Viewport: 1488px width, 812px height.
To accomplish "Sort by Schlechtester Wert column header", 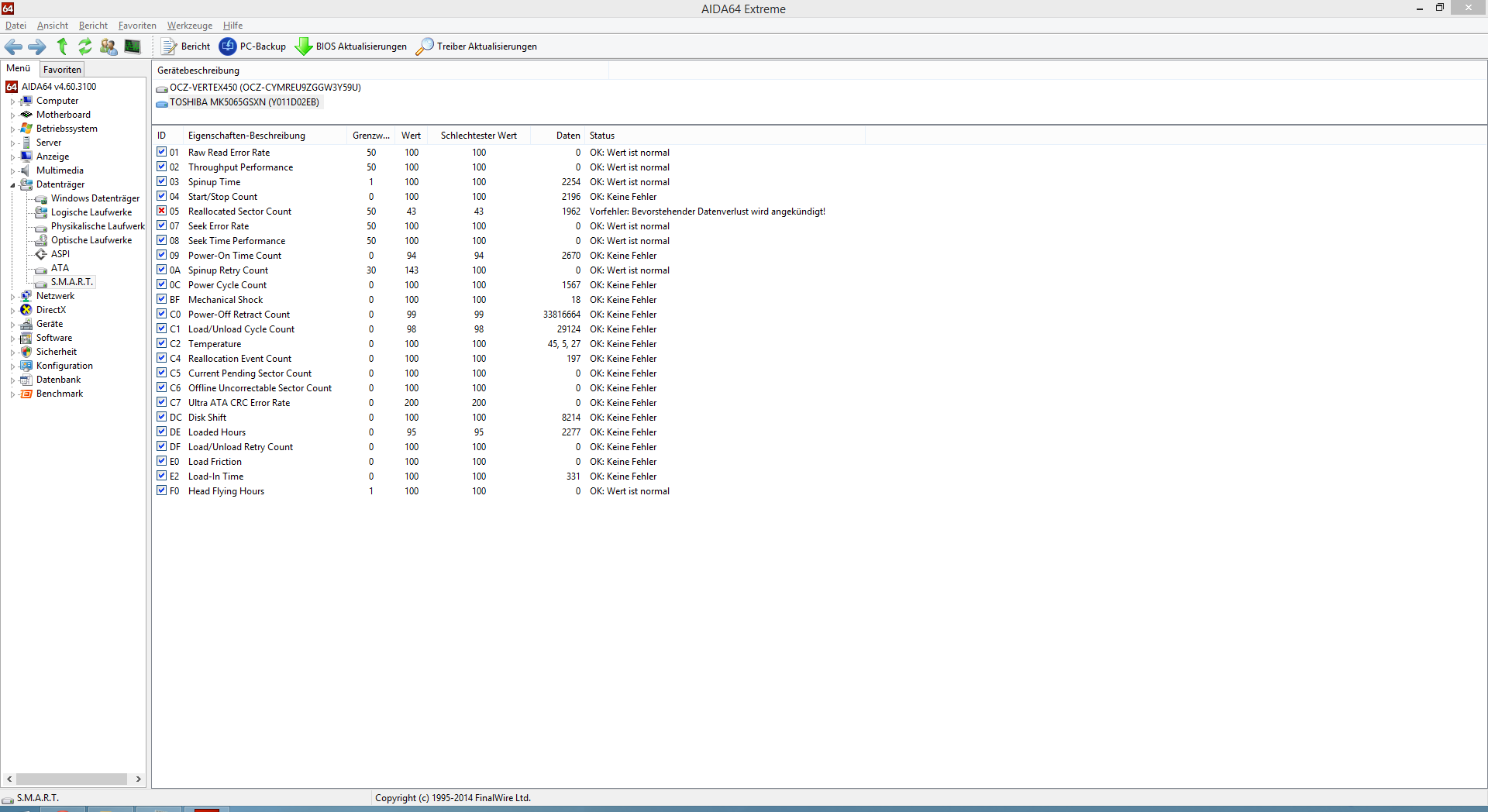I will 479,136.
